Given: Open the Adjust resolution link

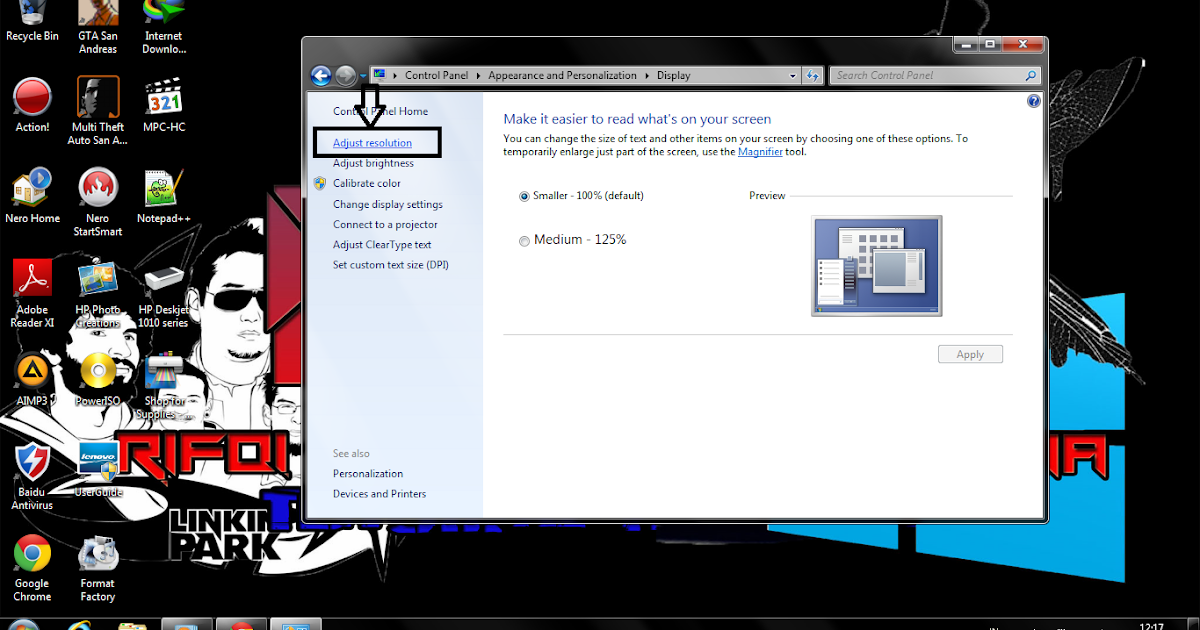Looking at the screenshot, I should click(372, 143).
